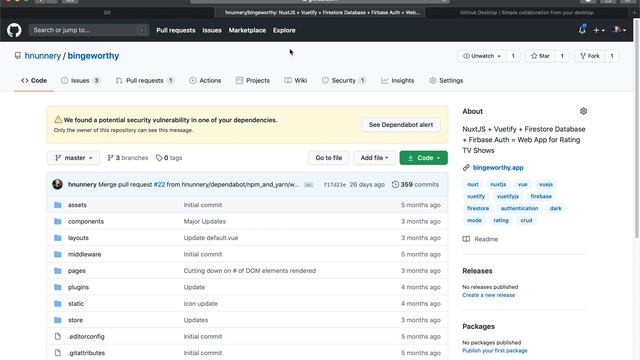Click the About settings gear icon
Screen dimensions: 640x360
click(x=583, y=111)
